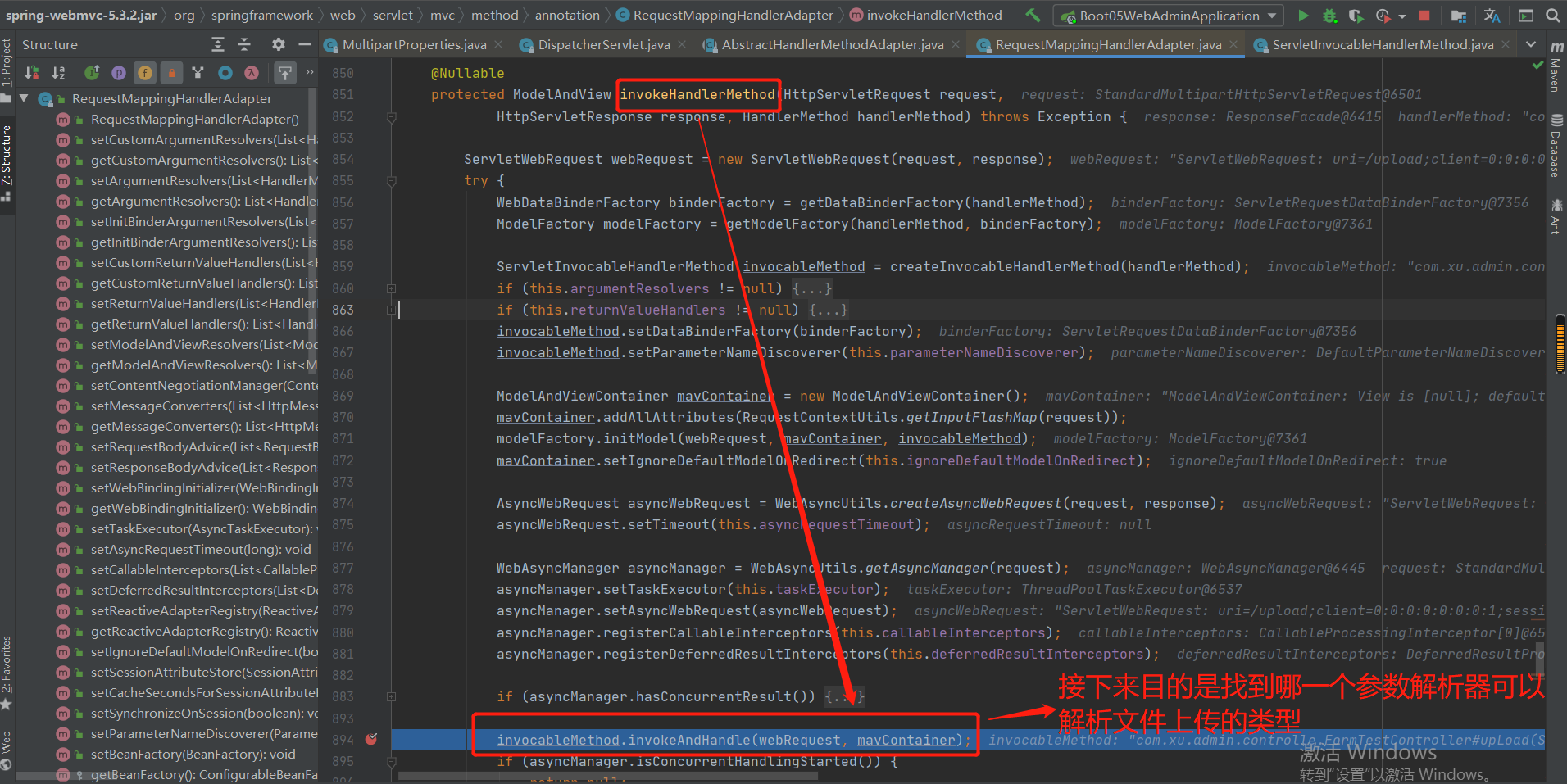1567x784 pixels.
Task: Toggle Show non-public lock icon
Action: [172, 73]
